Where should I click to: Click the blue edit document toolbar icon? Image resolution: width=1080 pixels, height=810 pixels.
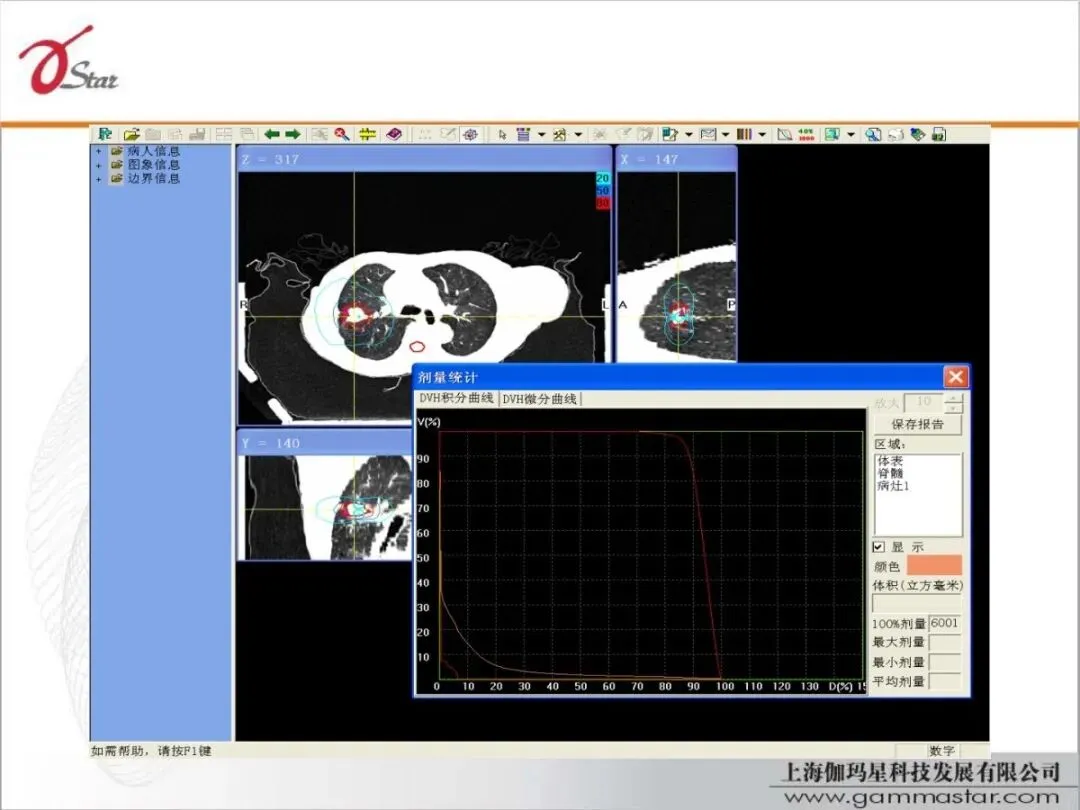click(670, 134)
